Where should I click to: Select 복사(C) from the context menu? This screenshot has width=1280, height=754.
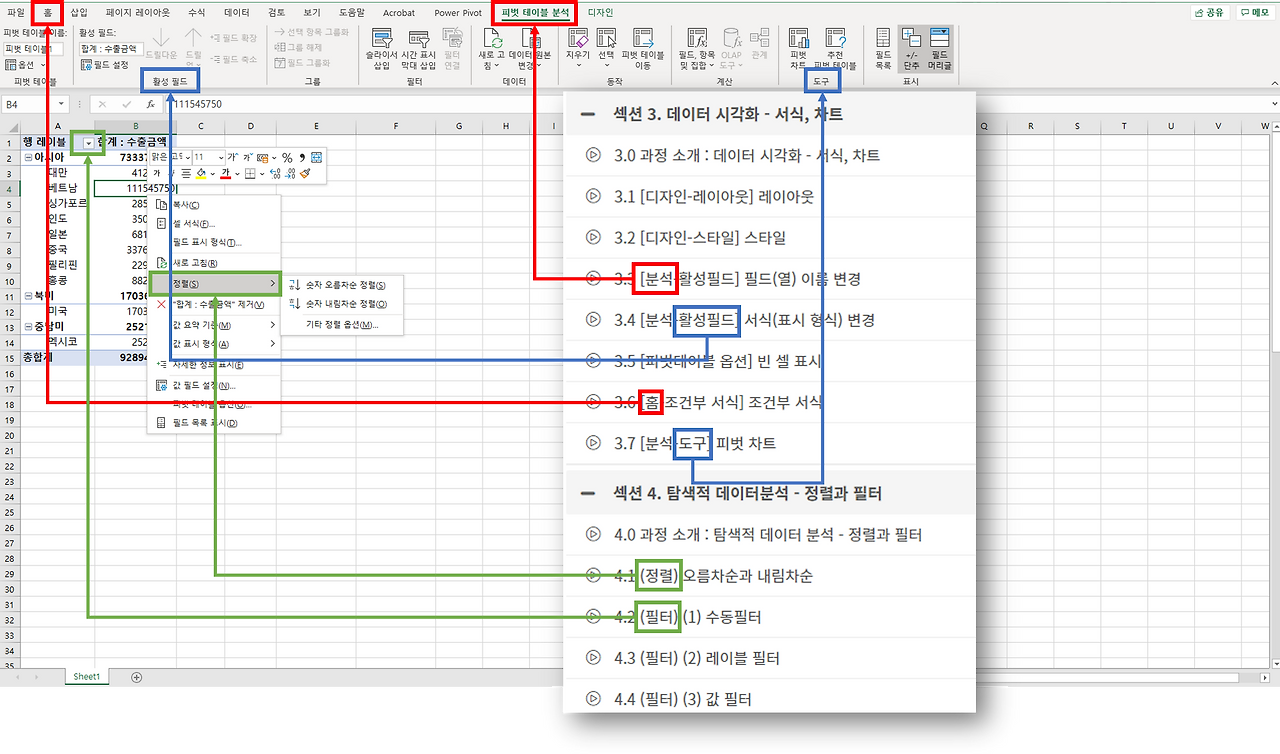pos(186,205)
